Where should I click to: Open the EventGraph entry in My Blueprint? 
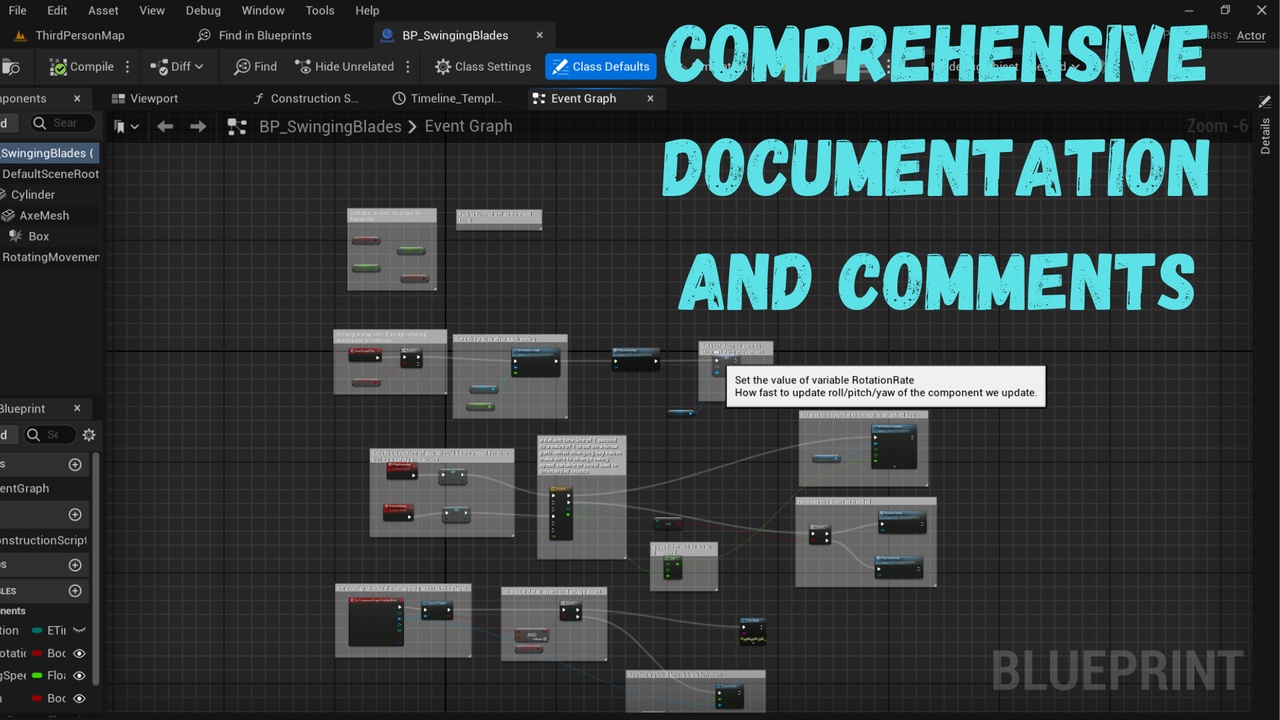[25, 488]
